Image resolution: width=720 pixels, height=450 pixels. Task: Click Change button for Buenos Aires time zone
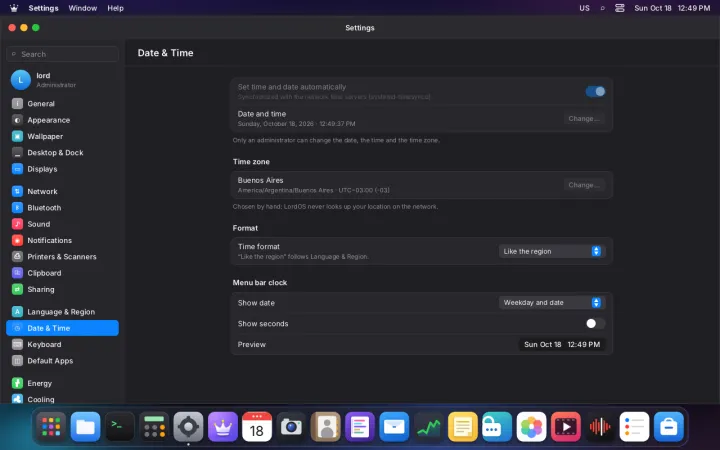point(584,185)
